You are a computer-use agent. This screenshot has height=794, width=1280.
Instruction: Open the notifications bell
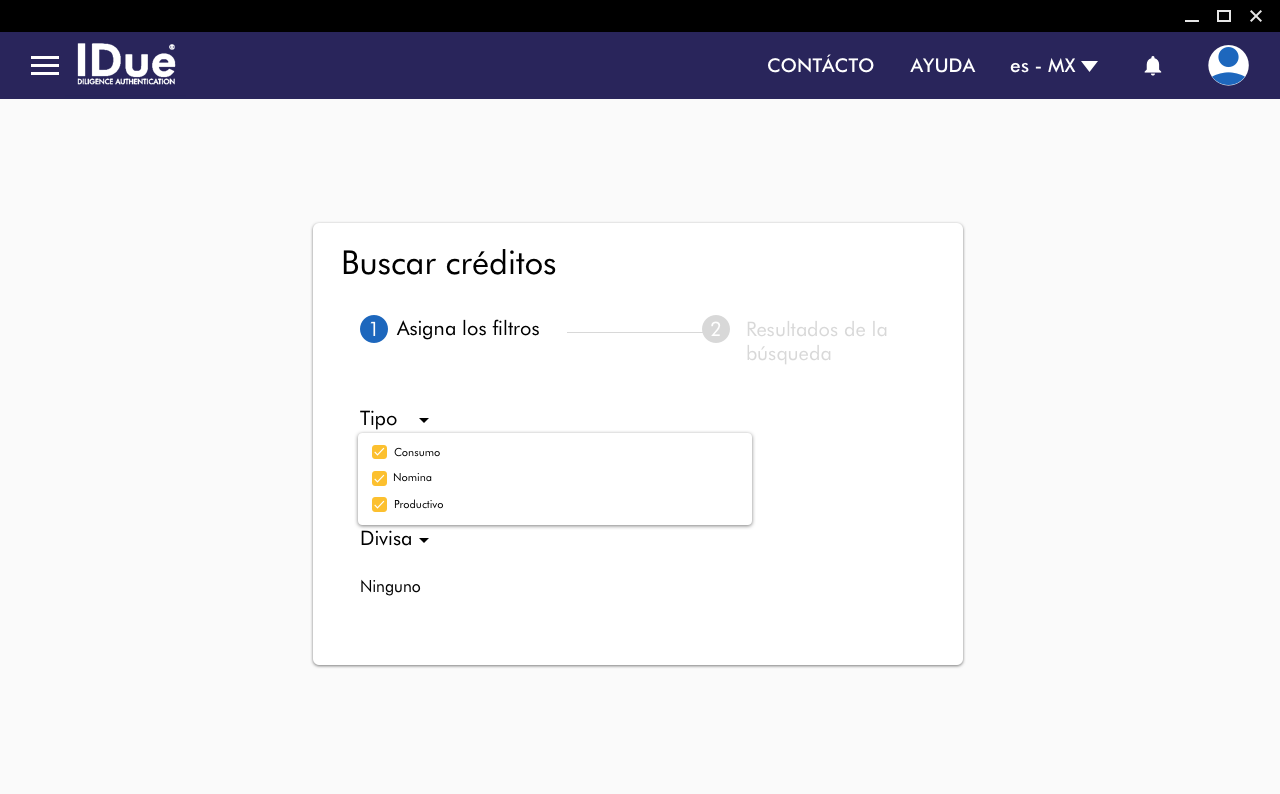[x=1153, y=66]
